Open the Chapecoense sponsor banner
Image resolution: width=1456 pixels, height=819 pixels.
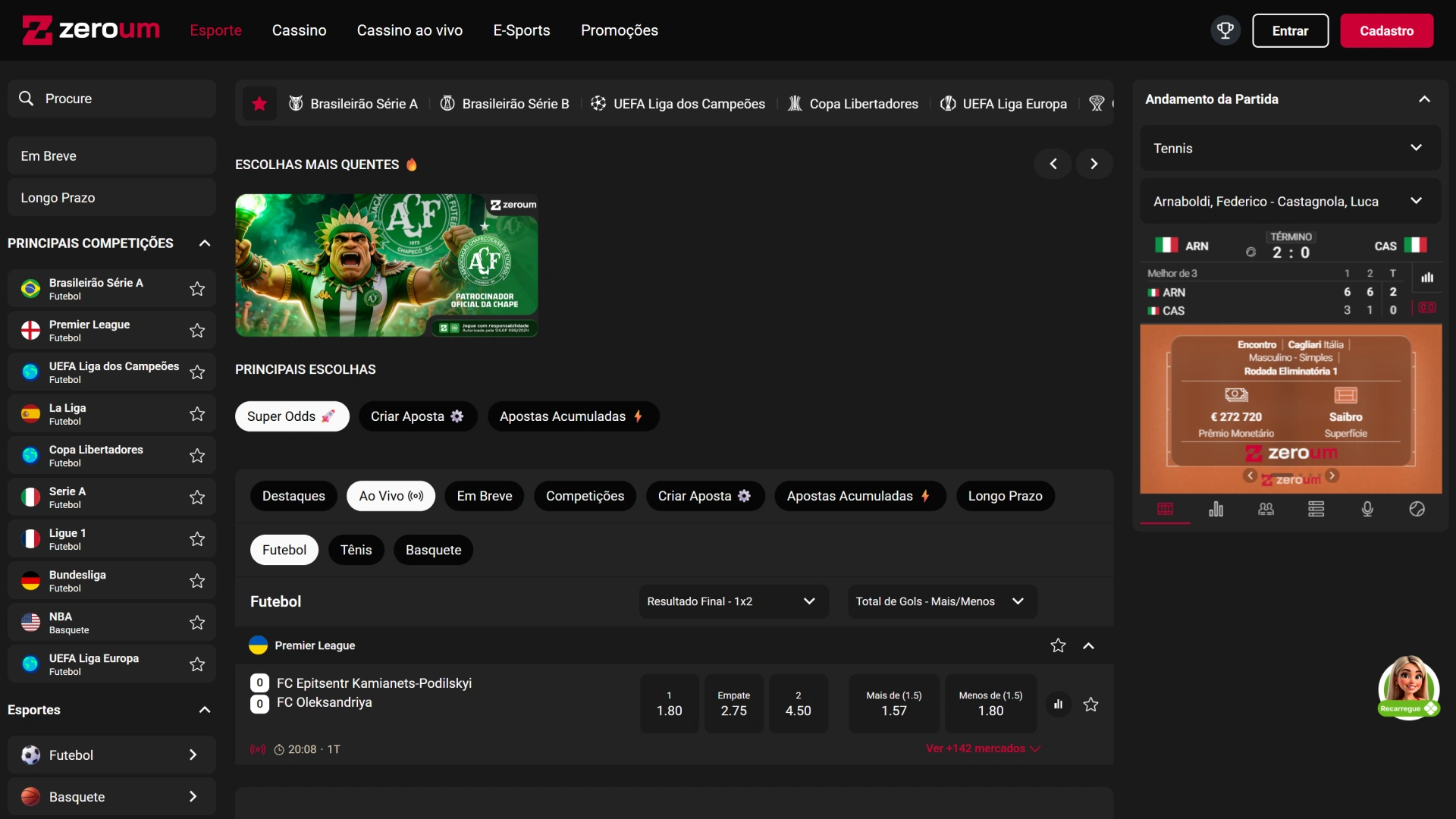(x=387, y=265)
